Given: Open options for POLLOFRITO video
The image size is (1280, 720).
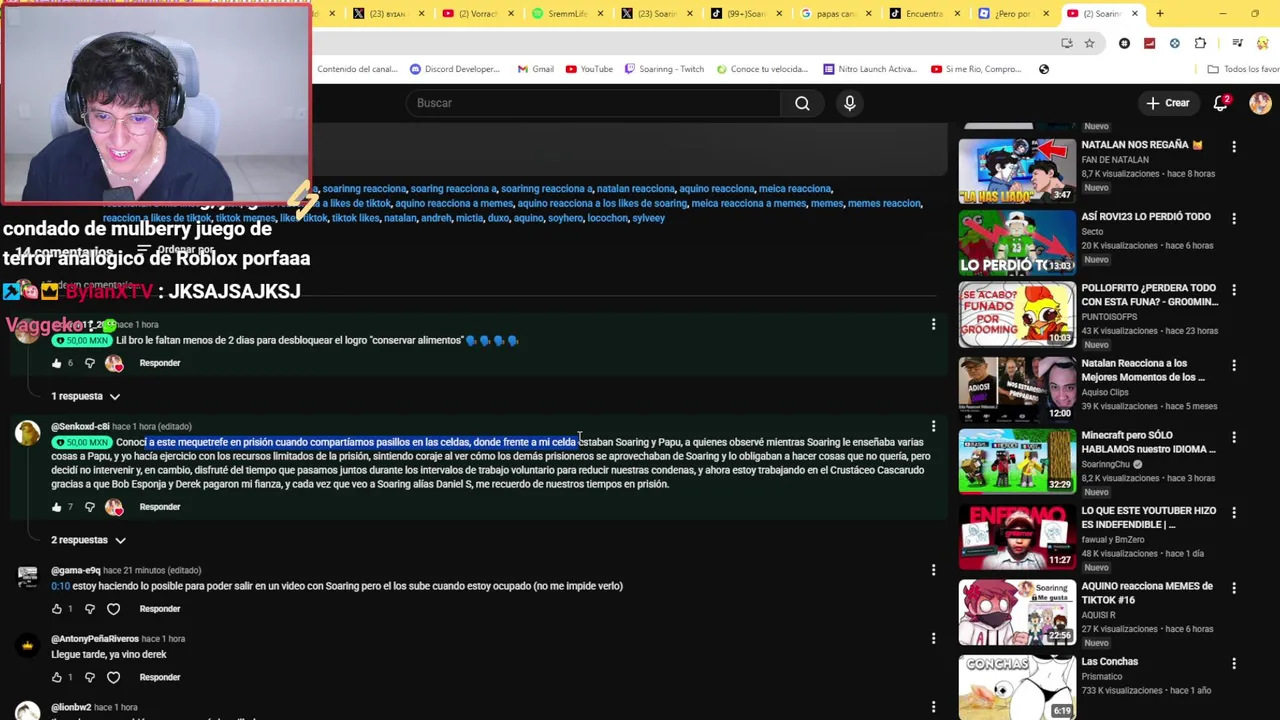Looking at the screenshot, I should [1233, 290].
